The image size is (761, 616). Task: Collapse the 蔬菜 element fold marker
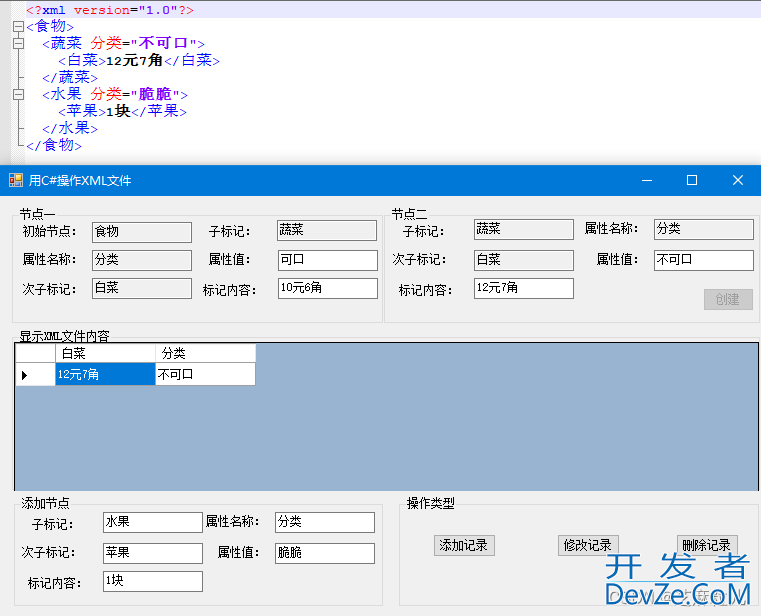coord(18,44)
